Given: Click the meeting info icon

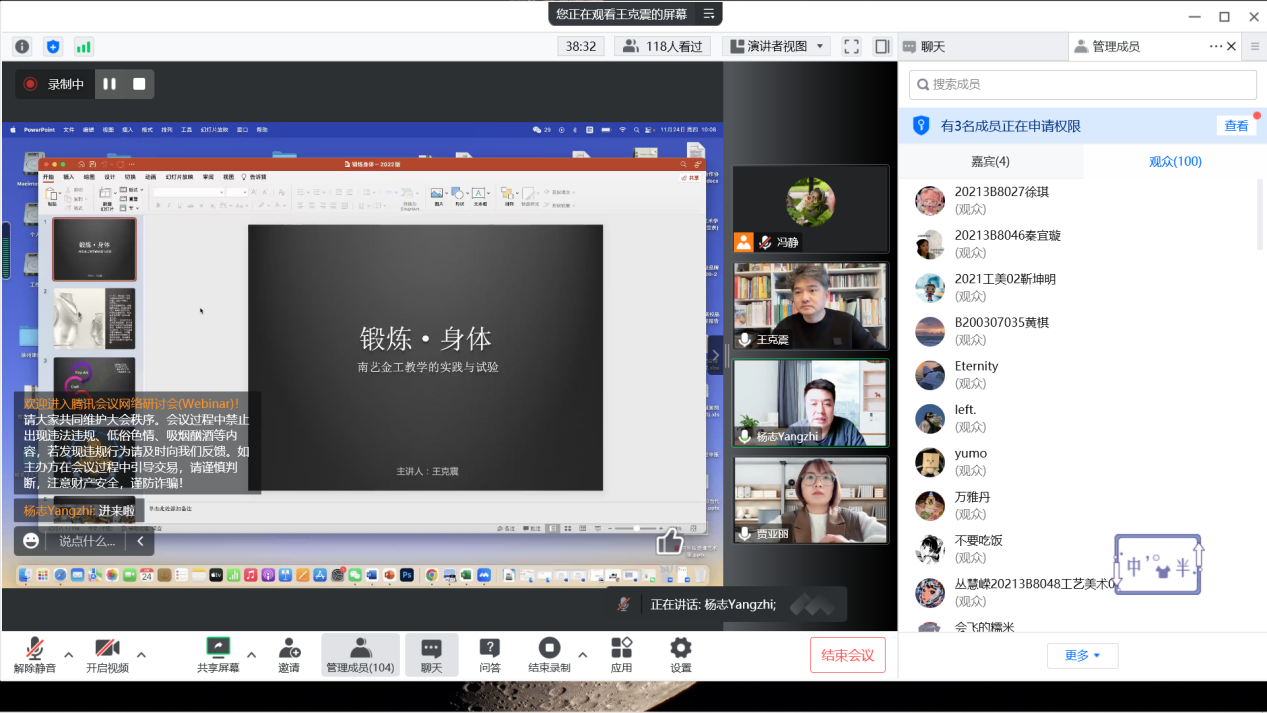Looking at the screenshot, I should [22, 47].
